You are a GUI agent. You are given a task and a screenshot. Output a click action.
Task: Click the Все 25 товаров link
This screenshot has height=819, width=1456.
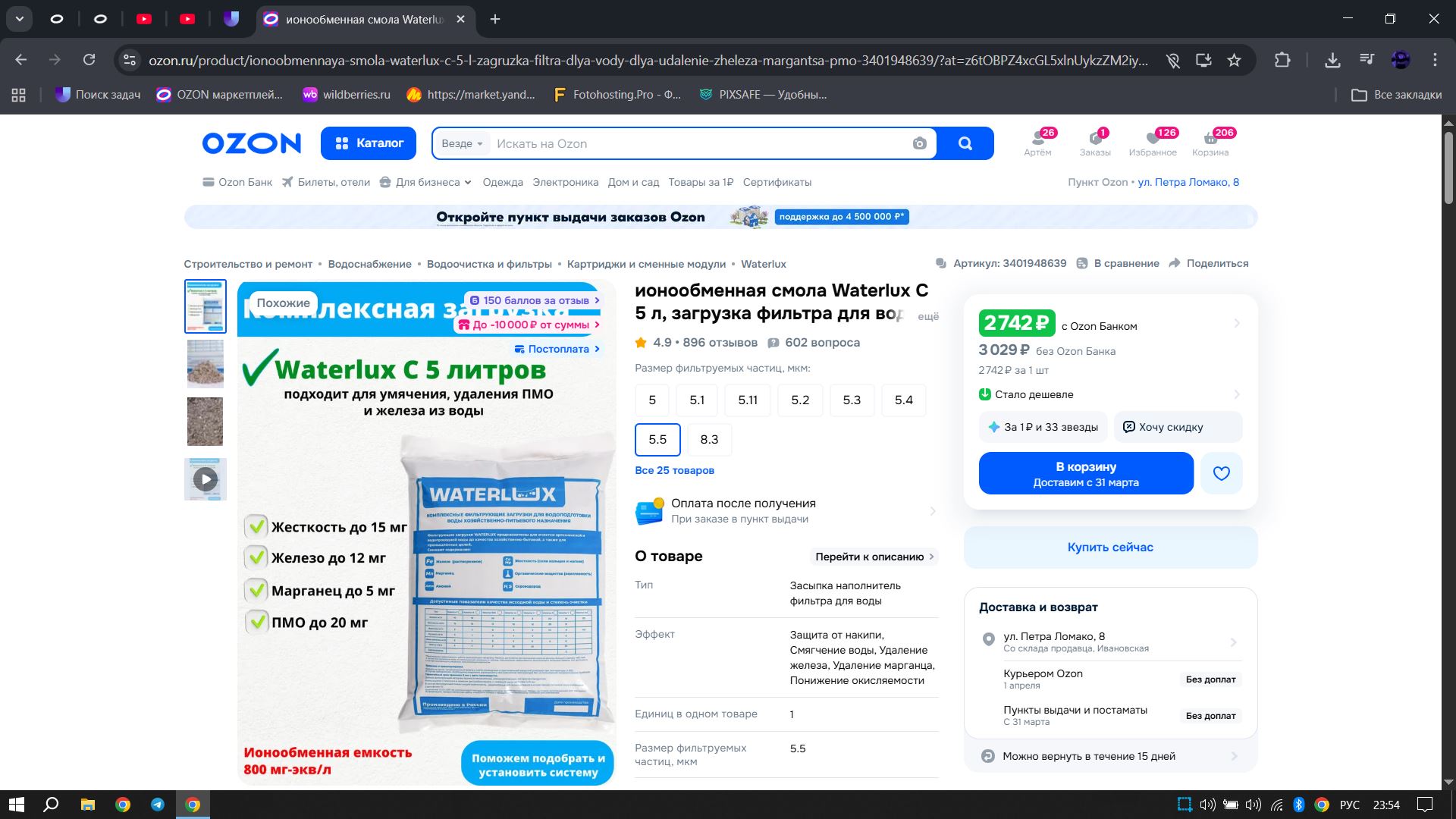point(674,470)
